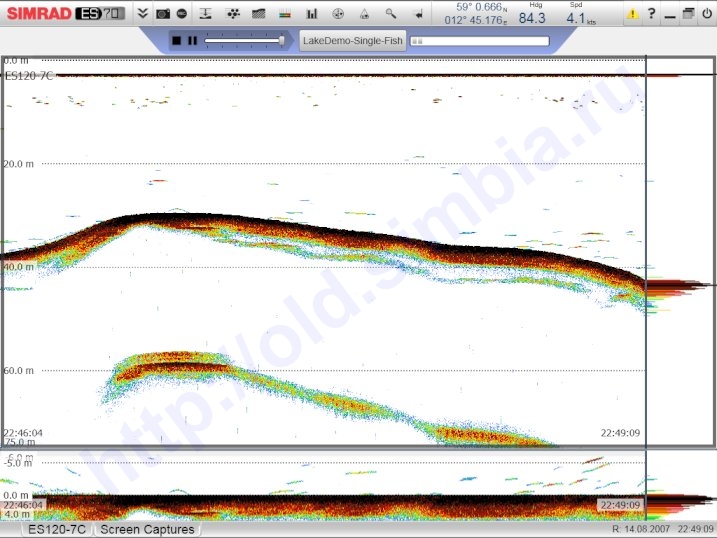Stop the replay playback

pyautogui.click(x=177, y=41)
